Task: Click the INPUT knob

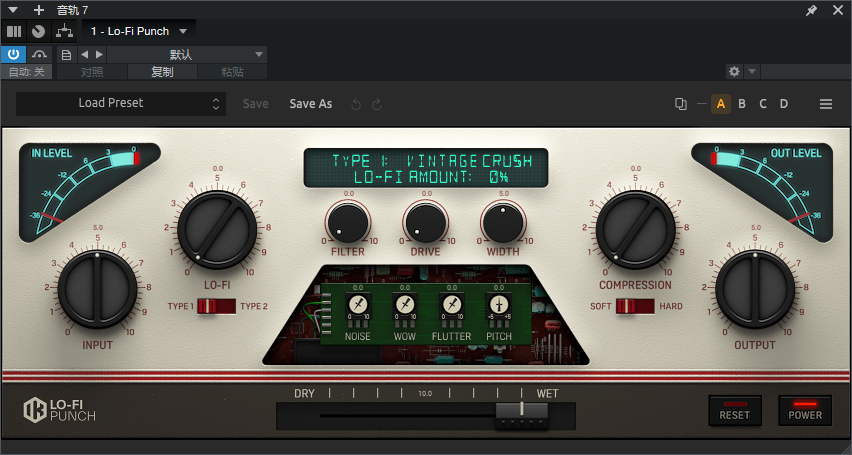Action: point(97,289)
